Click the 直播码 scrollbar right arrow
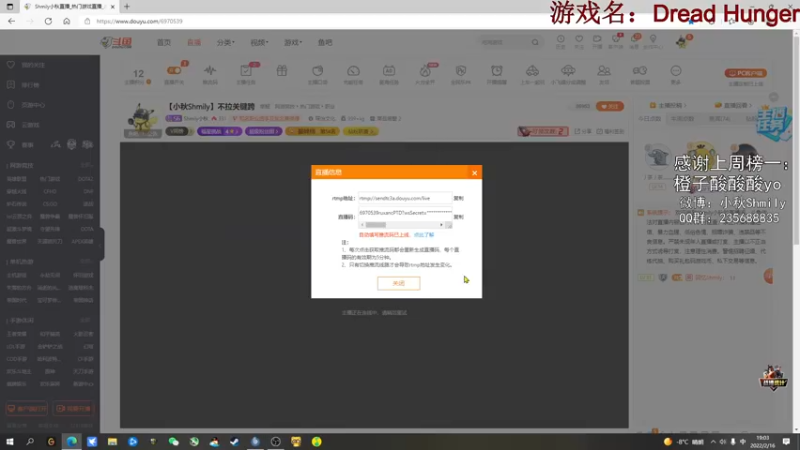800x450 pixels. (441, 225)
